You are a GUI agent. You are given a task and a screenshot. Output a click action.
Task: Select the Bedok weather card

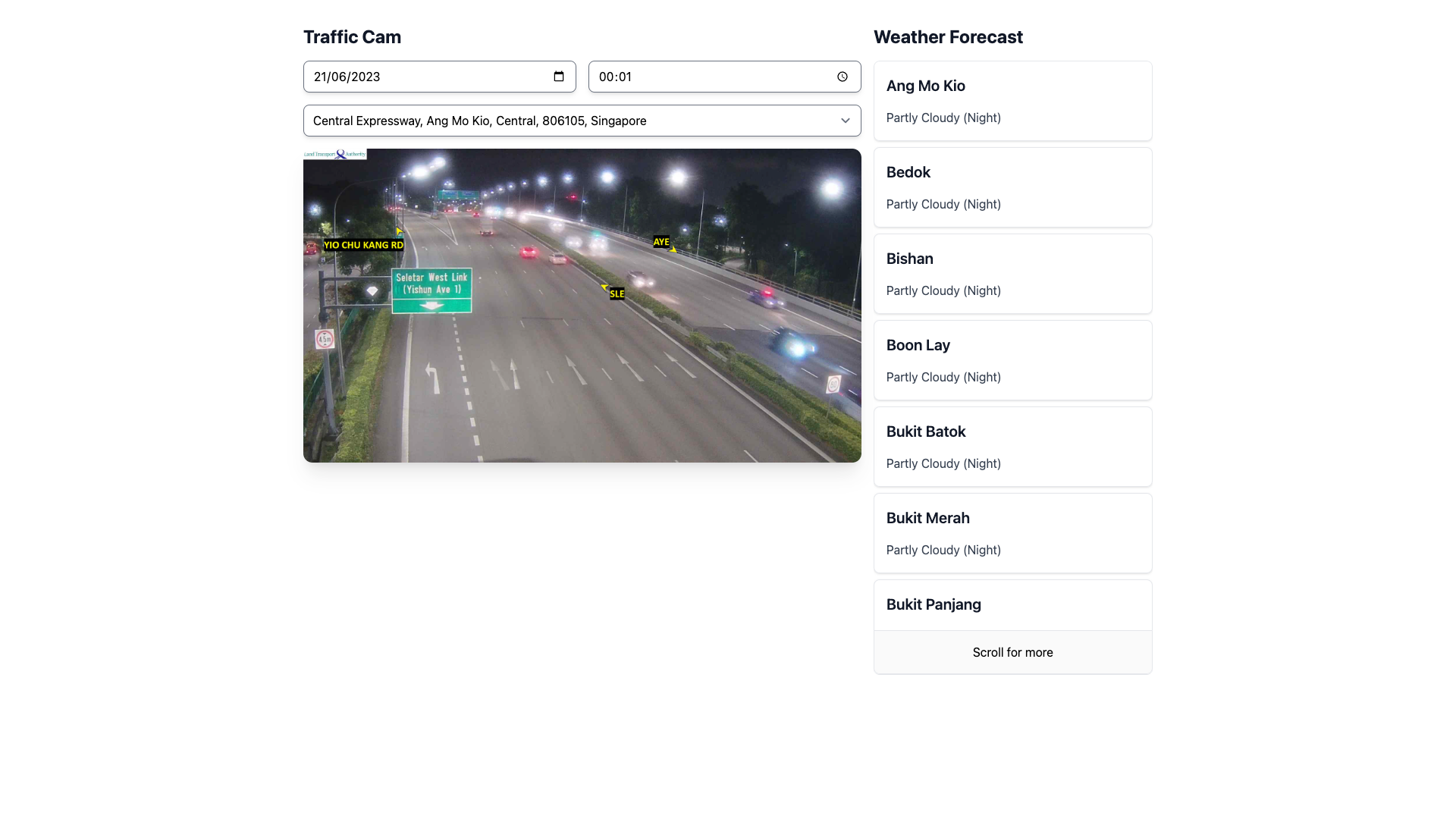[x=1012, y=187]
